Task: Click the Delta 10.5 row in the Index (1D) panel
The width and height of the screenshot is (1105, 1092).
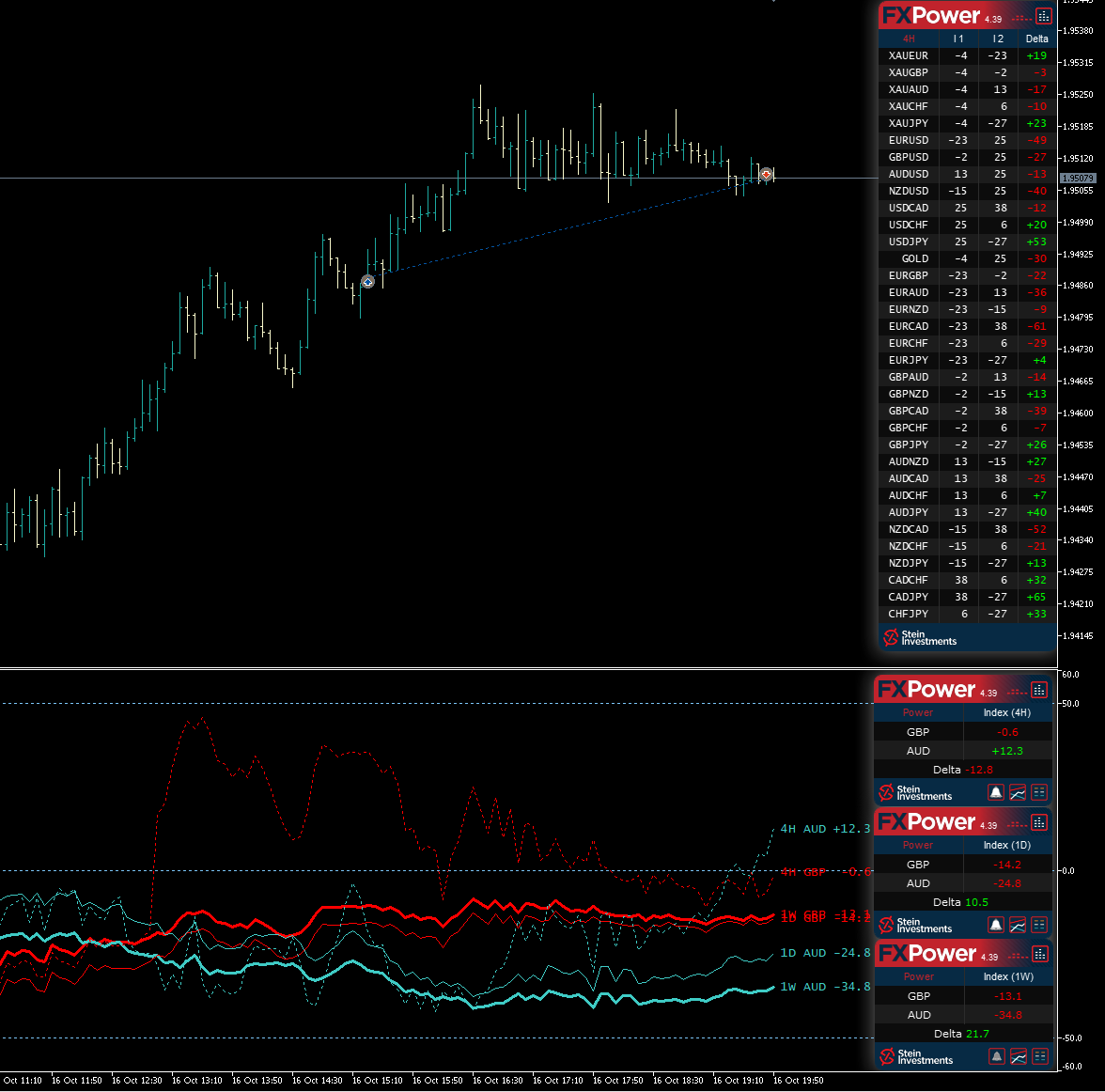Action: tap(962, 902)
